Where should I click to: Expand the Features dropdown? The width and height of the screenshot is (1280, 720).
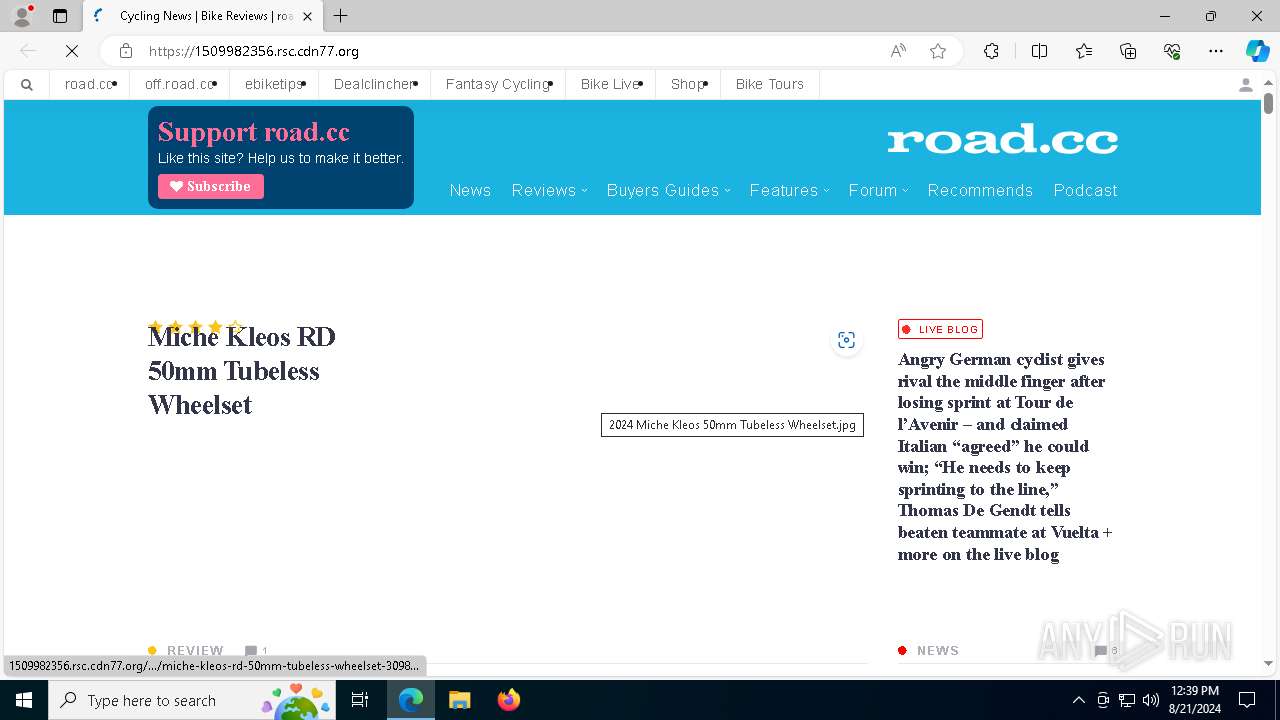(x=789, y=190)
